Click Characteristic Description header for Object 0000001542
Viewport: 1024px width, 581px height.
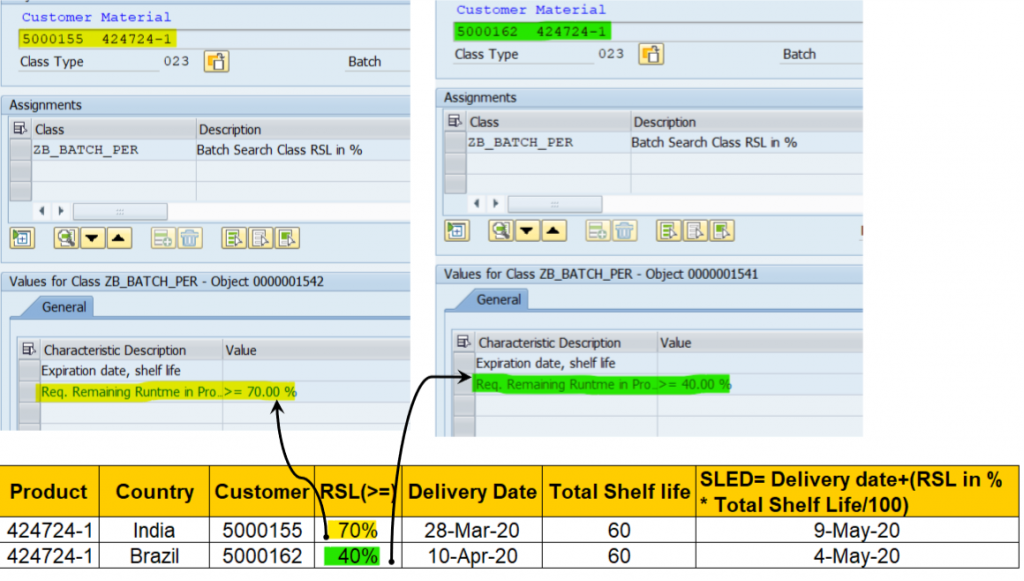[x=131, y=350]
